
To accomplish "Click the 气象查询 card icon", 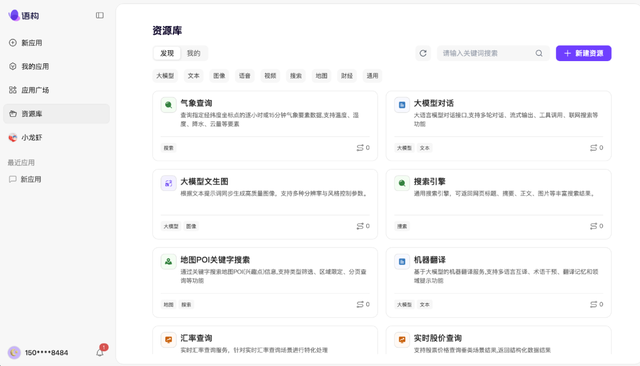I will coord(168,105).
